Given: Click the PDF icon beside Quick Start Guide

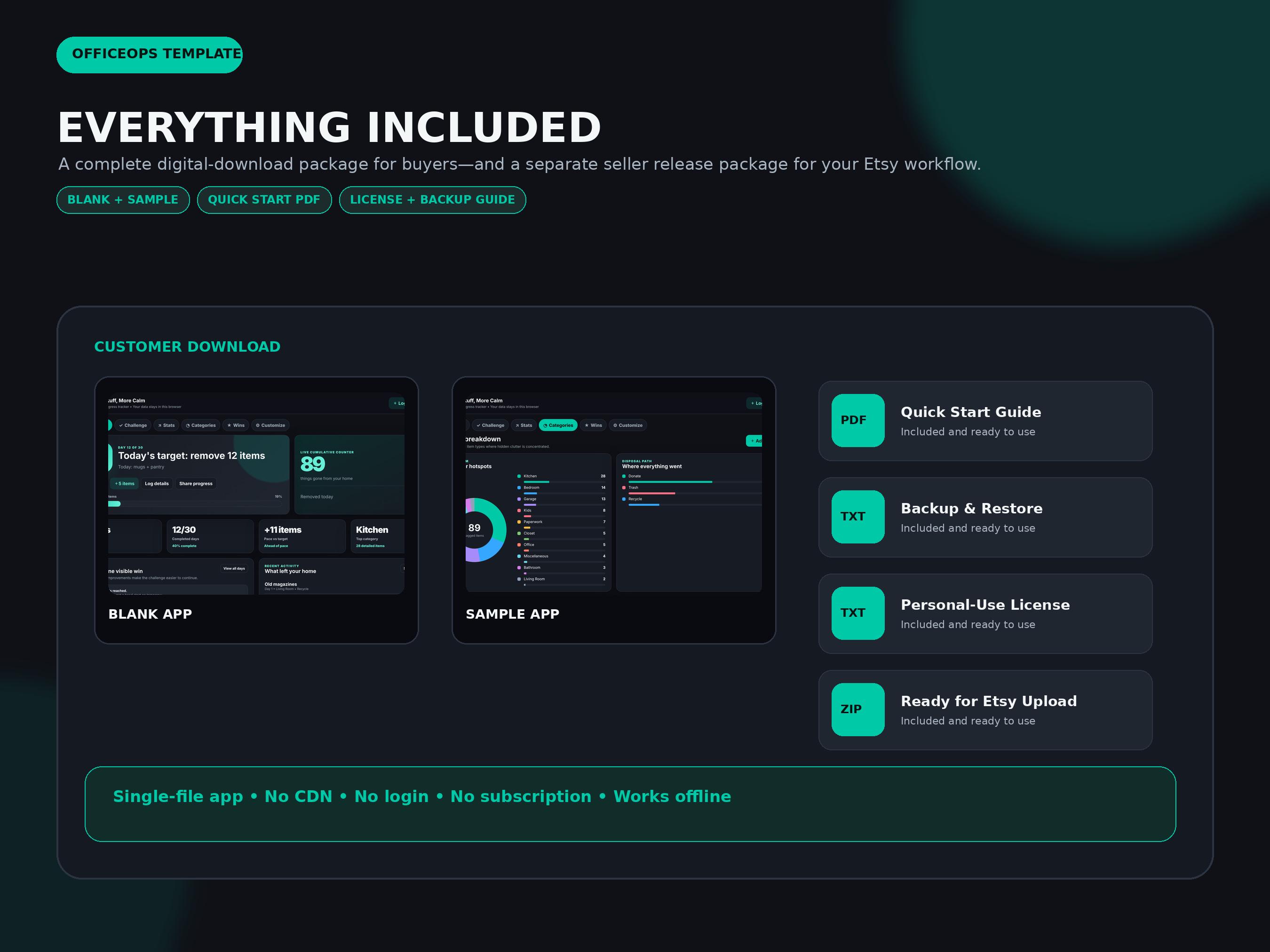Looking at the screenshot, I should click(858, 420).
